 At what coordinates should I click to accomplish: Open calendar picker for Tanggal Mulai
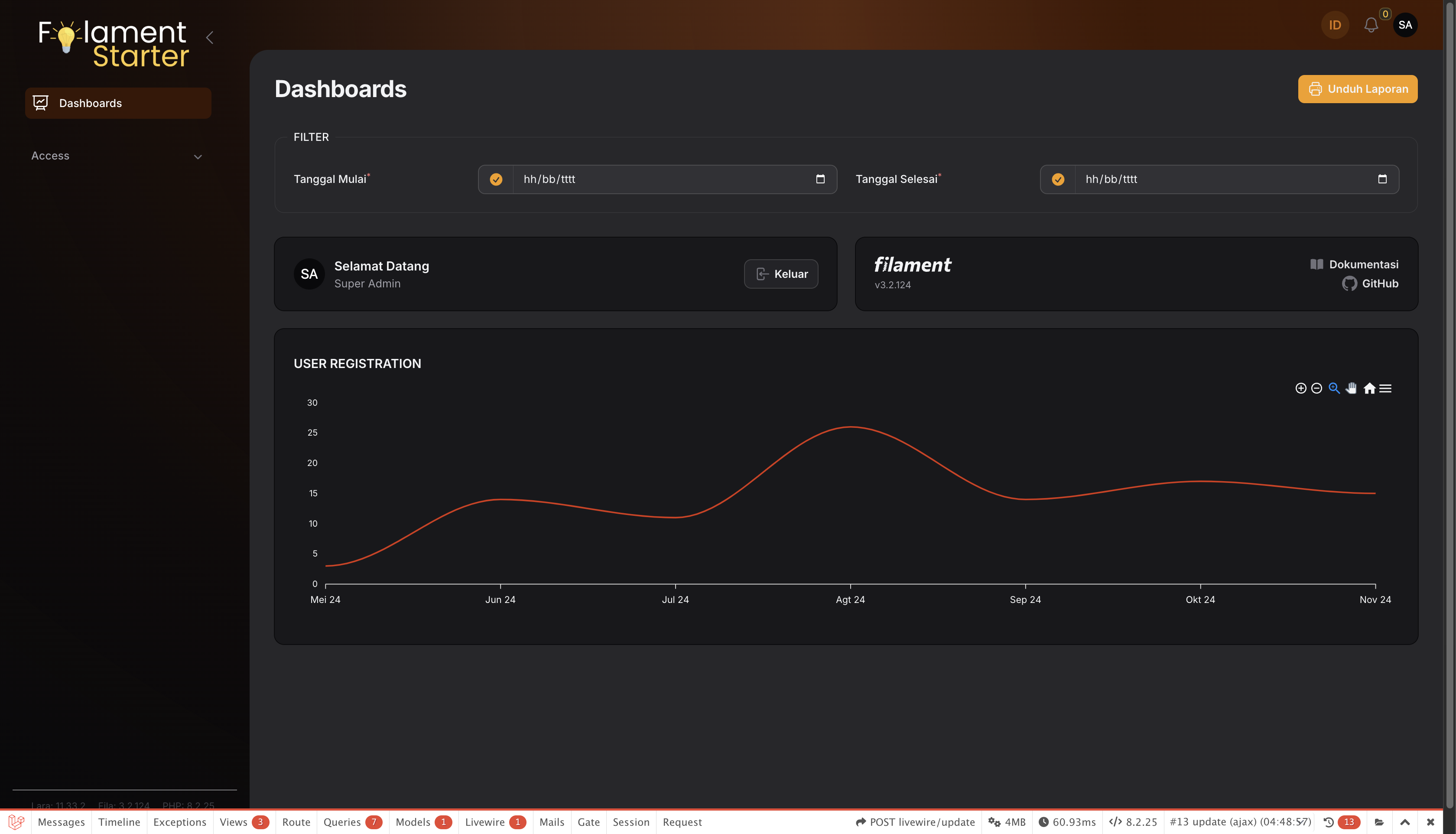pos(820,179)
